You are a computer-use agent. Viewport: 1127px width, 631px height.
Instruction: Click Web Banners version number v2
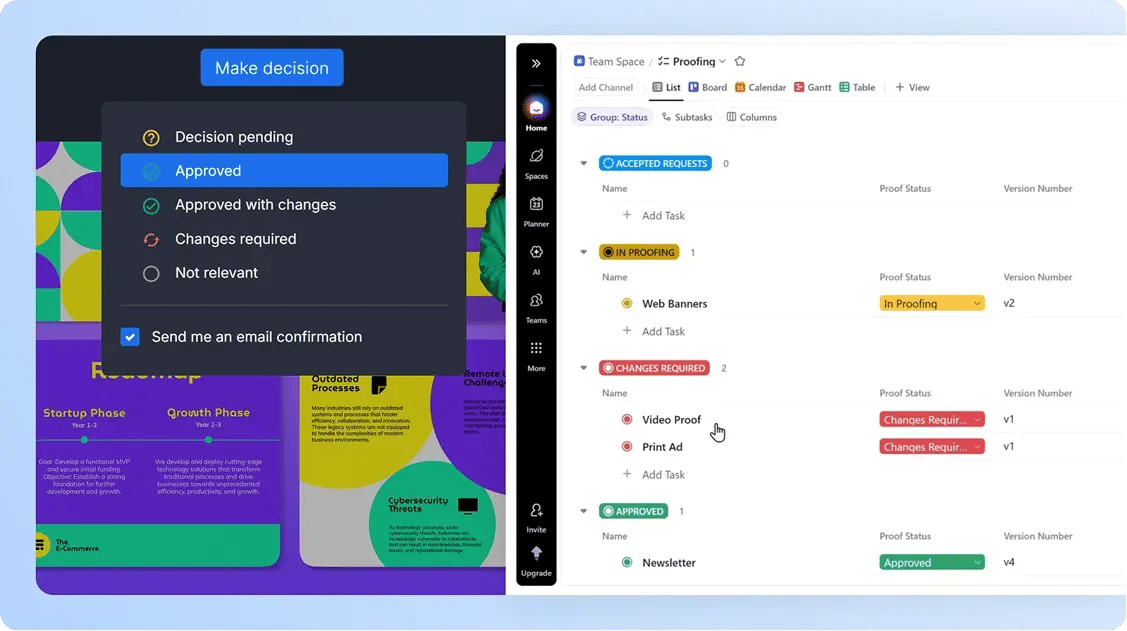coord(1009,303)
